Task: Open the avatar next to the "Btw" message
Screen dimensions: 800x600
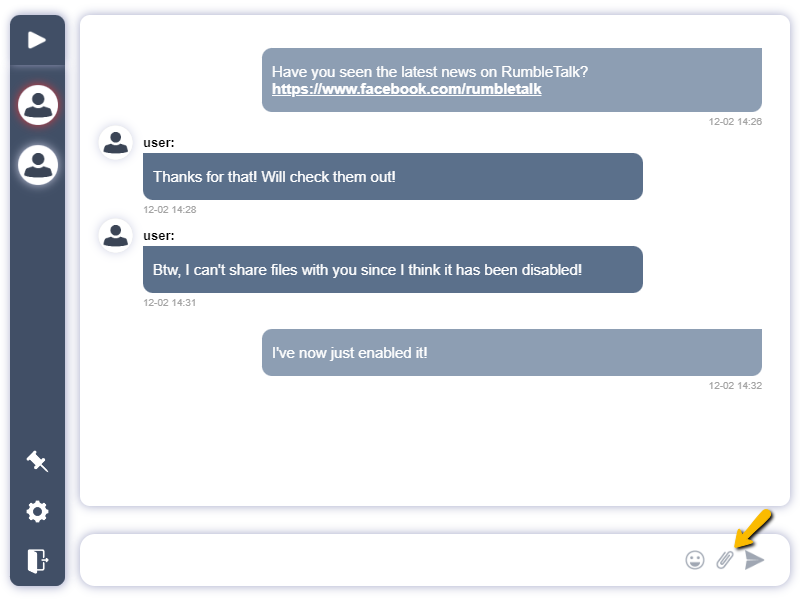Action: [x=116, y=235]
